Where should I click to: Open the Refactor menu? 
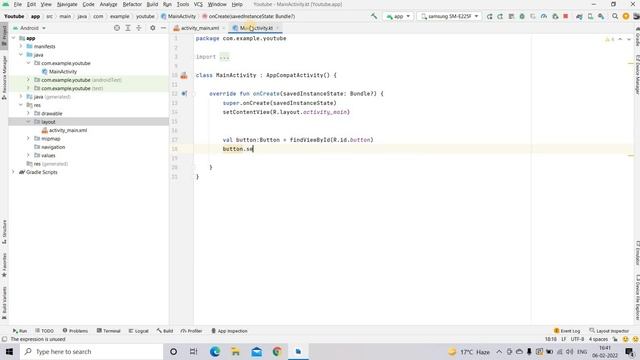(x=132, y=4)
